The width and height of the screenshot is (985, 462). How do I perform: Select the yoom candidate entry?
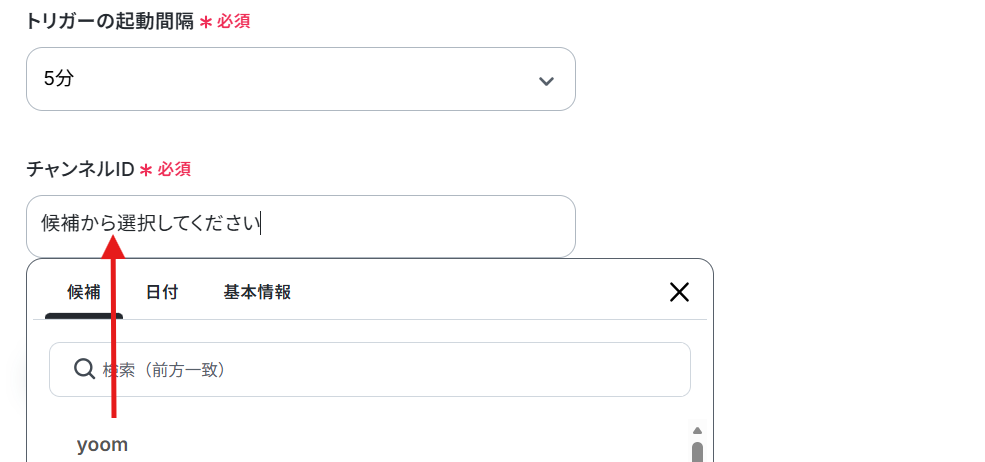(102, 445)
